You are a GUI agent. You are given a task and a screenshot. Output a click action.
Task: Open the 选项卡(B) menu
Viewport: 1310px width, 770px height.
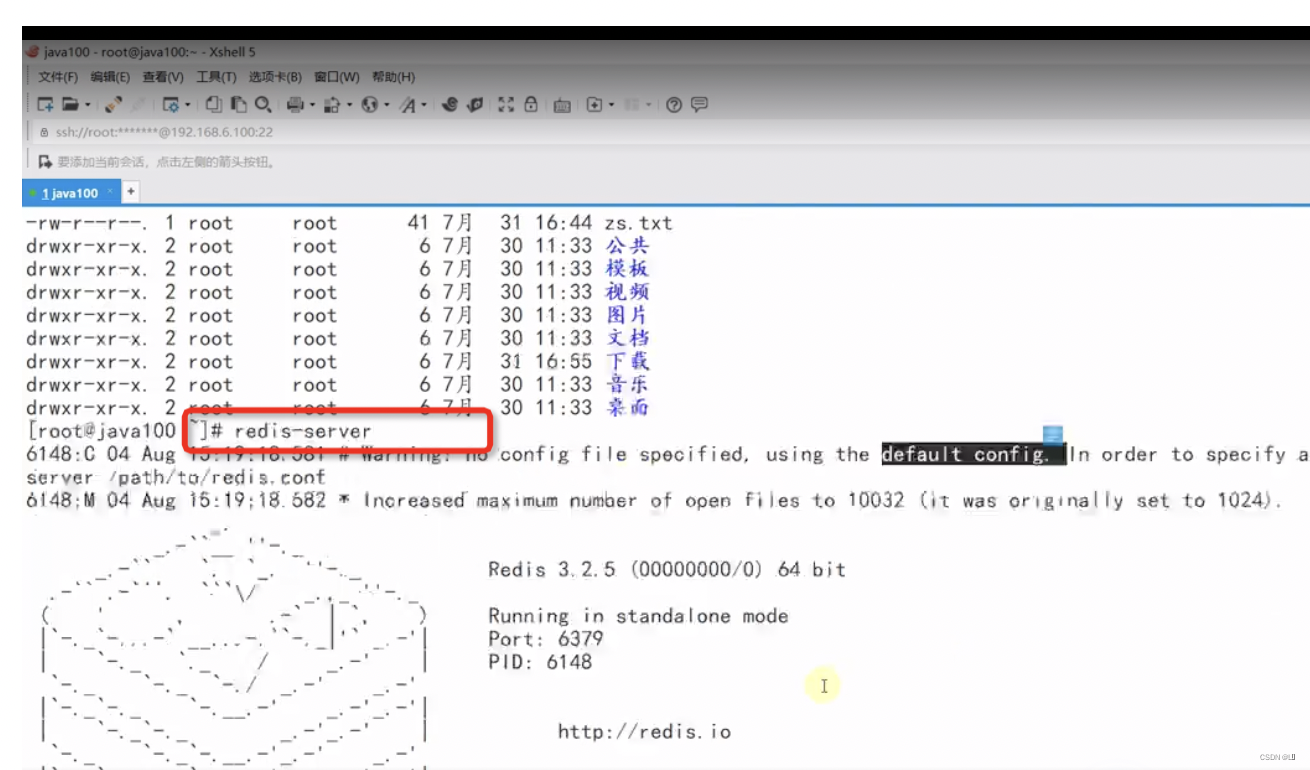click(x=275, y=77)
